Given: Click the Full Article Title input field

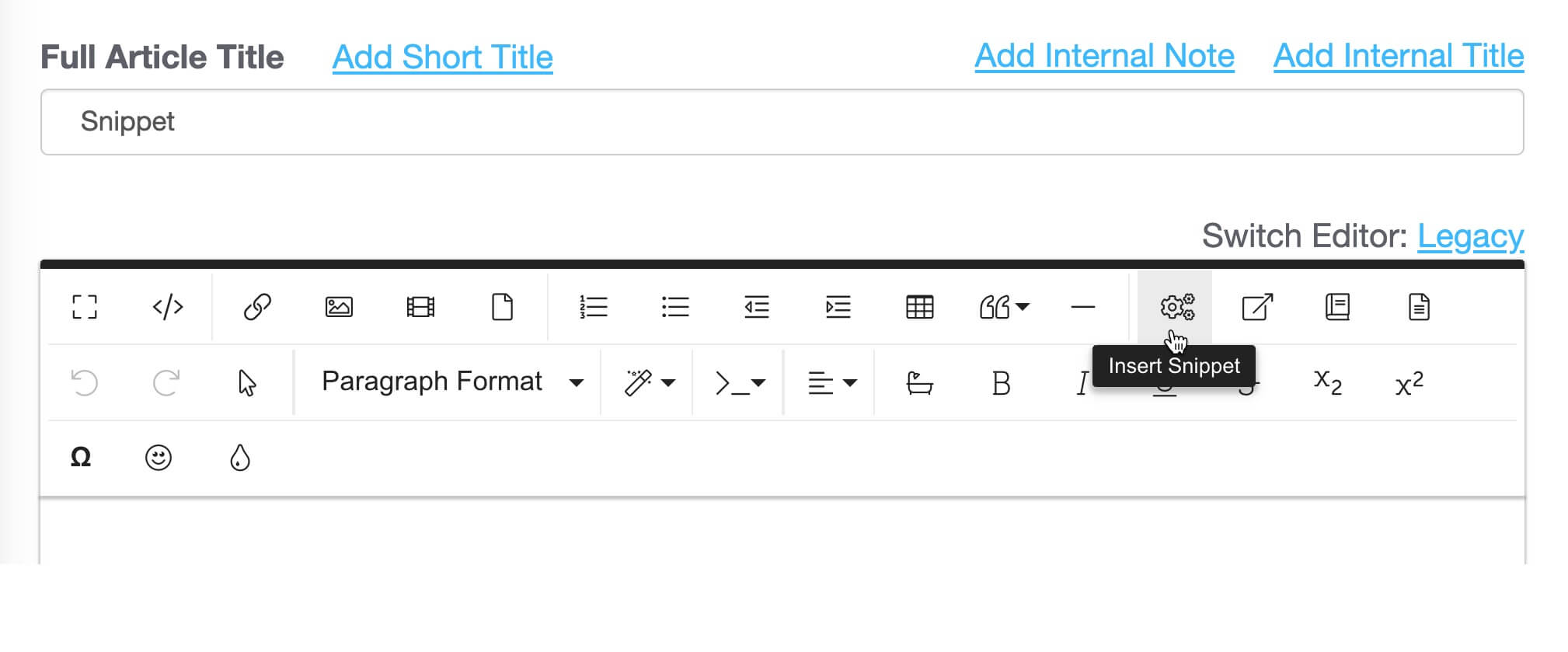Looking at the screenshot, I should point(781,122).
